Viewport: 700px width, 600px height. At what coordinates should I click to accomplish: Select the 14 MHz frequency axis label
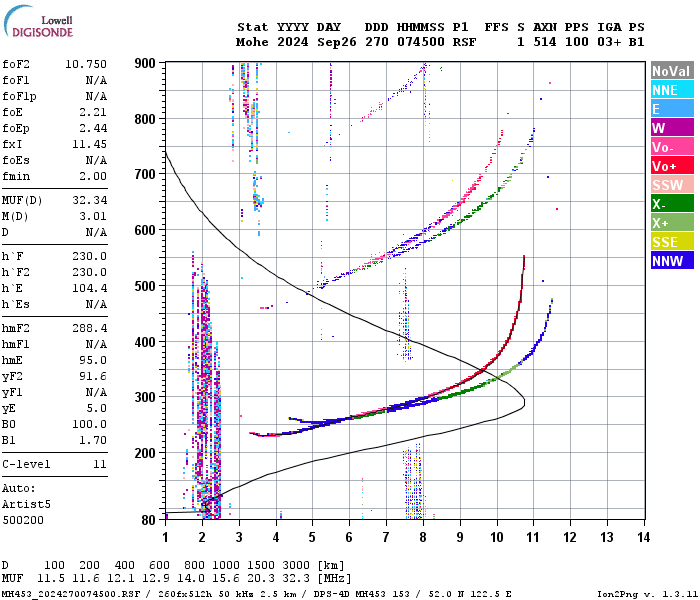point(643,537)
